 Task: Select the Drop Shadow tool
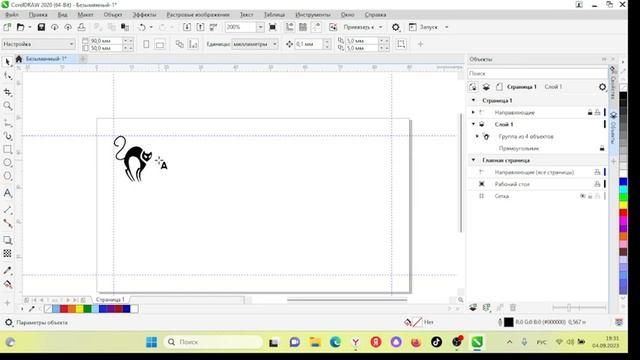[x=7, y=240]
